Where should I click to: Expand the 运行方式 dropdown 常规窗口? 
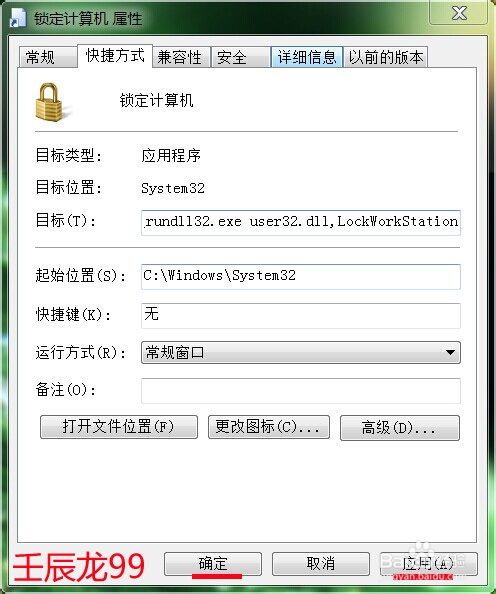point(301,352)
